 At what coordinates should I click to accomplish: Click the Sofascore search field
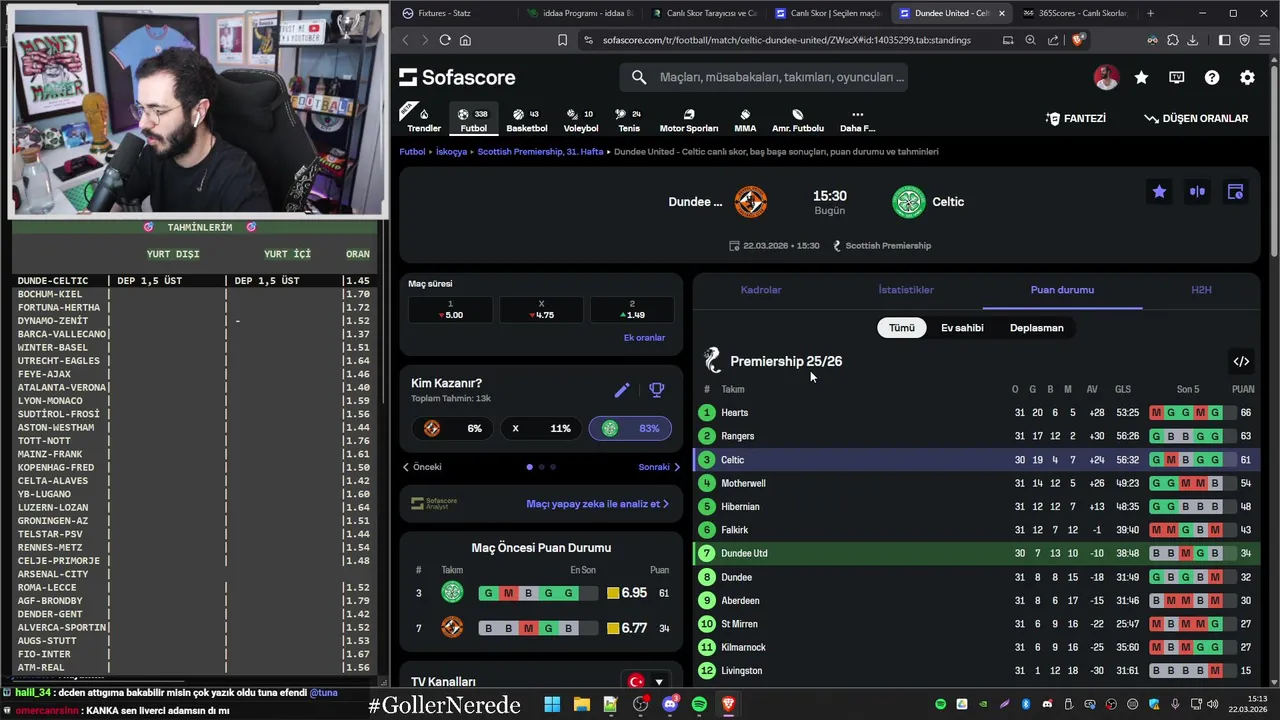click(x=764, y=77)
